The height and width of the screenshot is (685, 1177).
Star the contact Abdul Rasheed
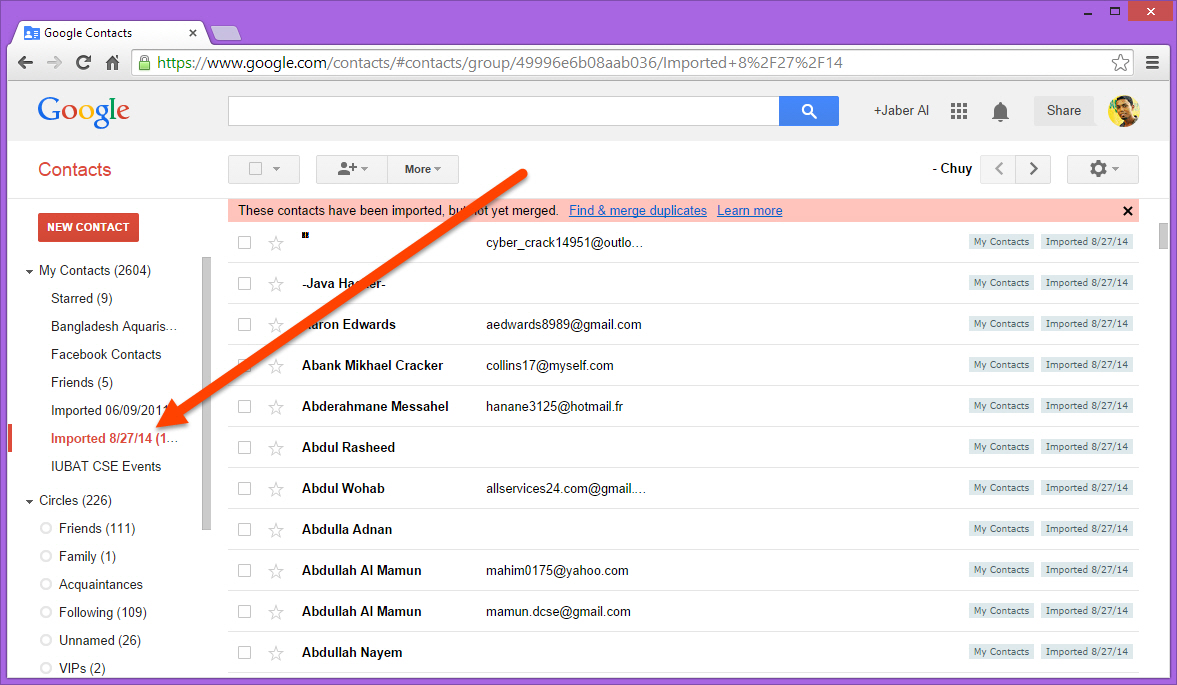tap(275, 447)
